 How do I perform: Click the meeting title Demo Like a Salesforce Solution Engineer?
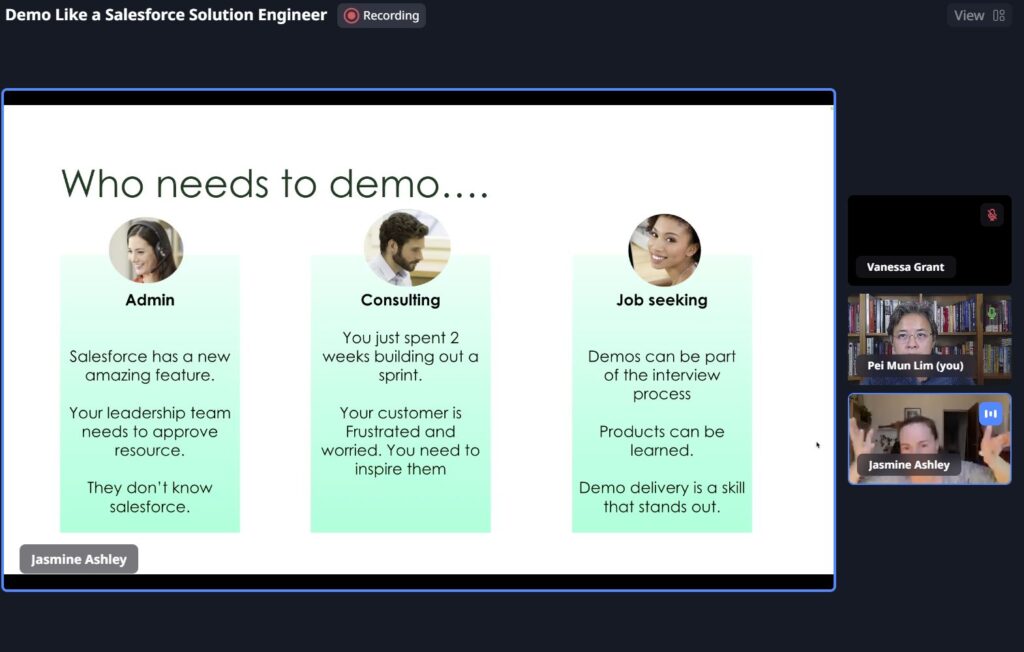pos(166,15)
